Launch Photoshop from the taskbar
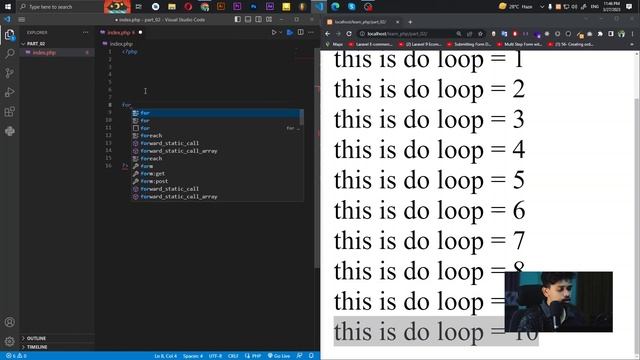 253,7
